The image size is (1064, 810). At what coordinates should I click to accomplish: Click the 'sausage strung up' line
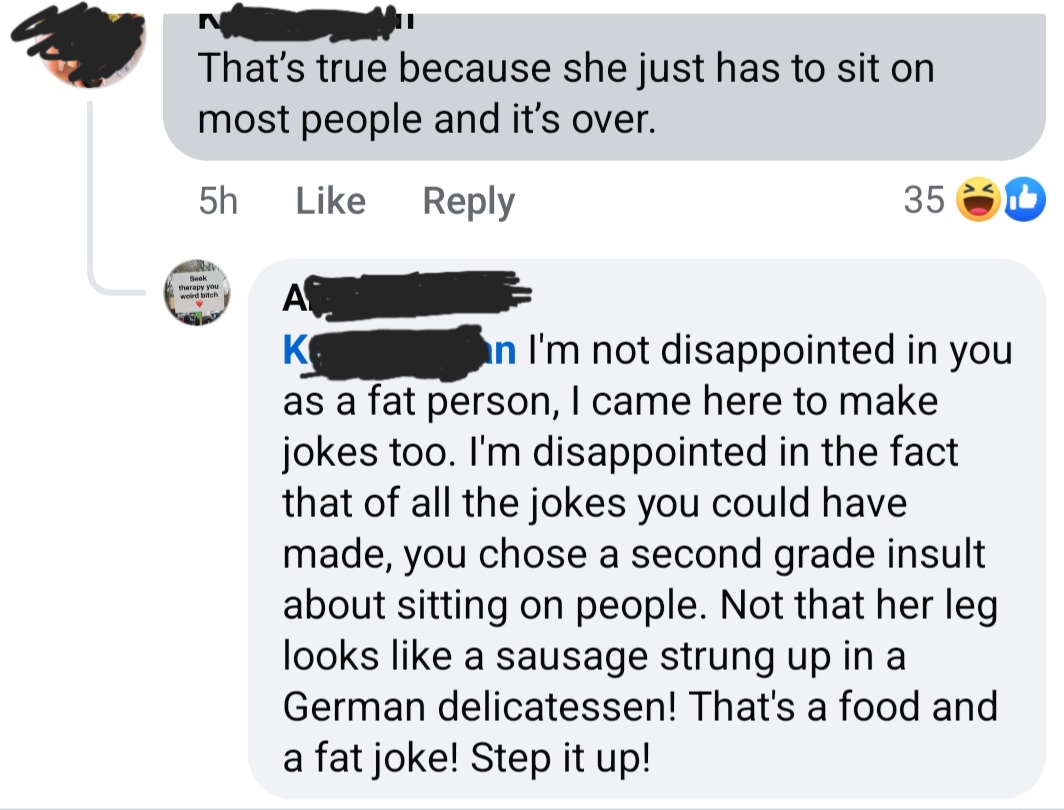coord(594,657)
